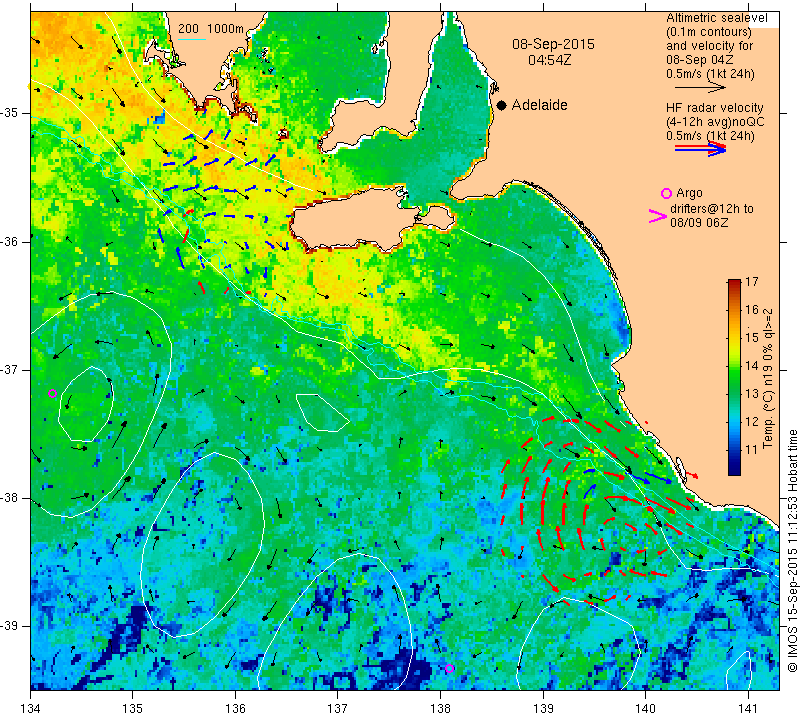The height and width of the screenshot is (720, 800).
Task: Click the '17' value on the color bar
Action: pos(752,282)
